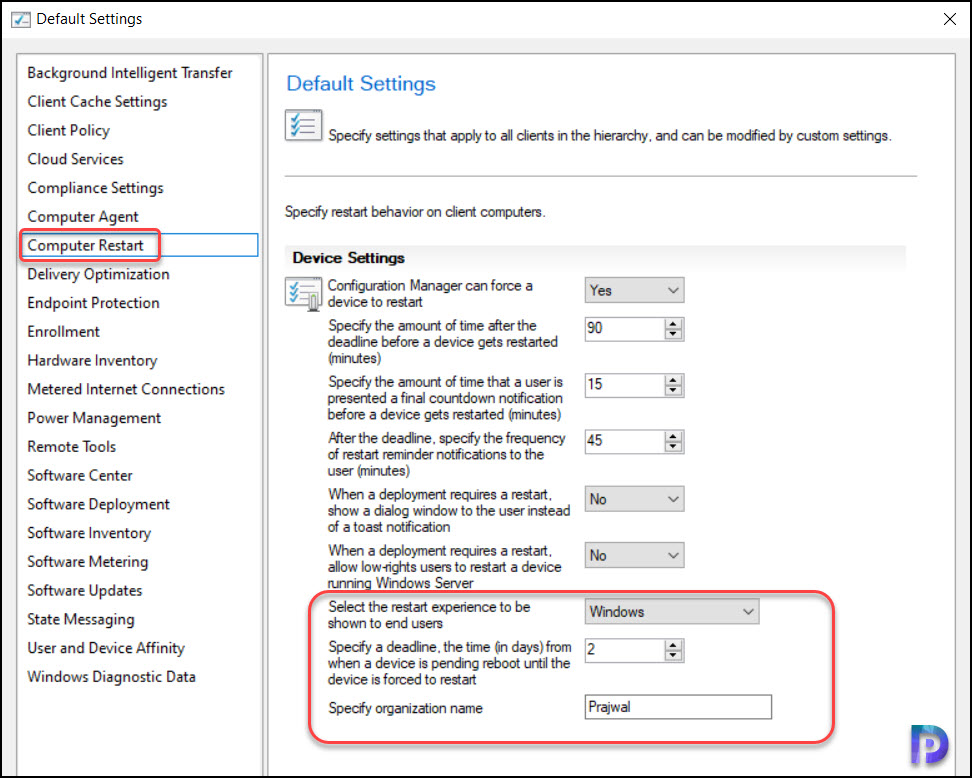Select State Messaging in the list
Screen dimensions: 972x778
81,619
